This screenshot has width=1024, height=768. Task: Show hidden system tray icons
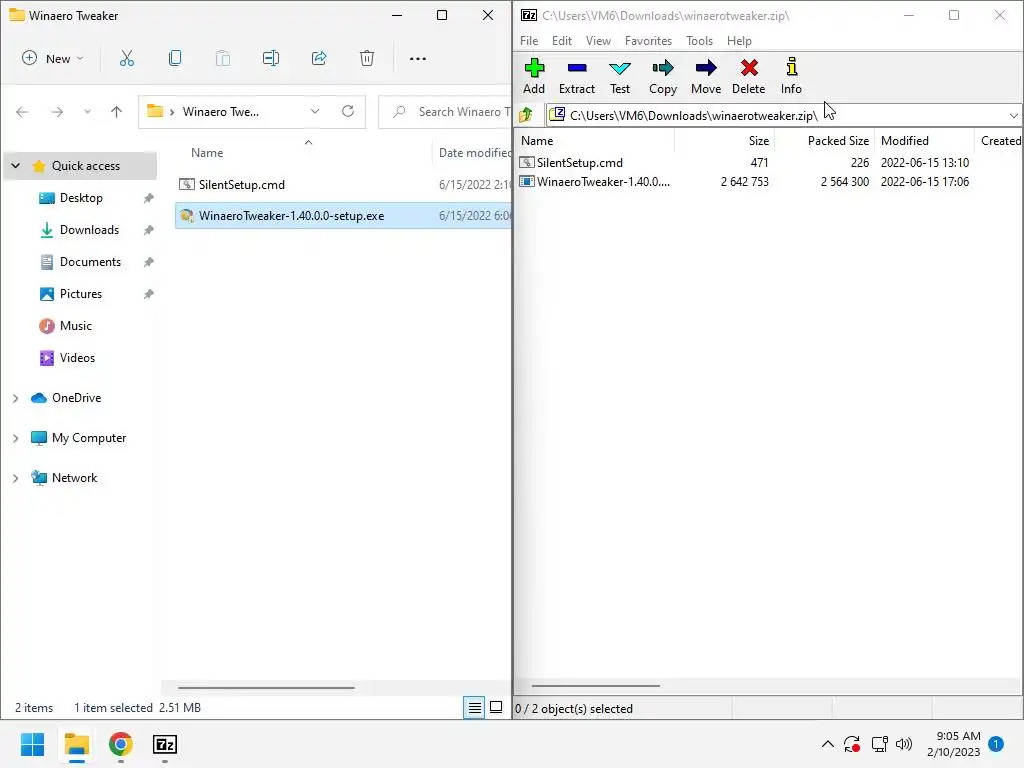827,744
